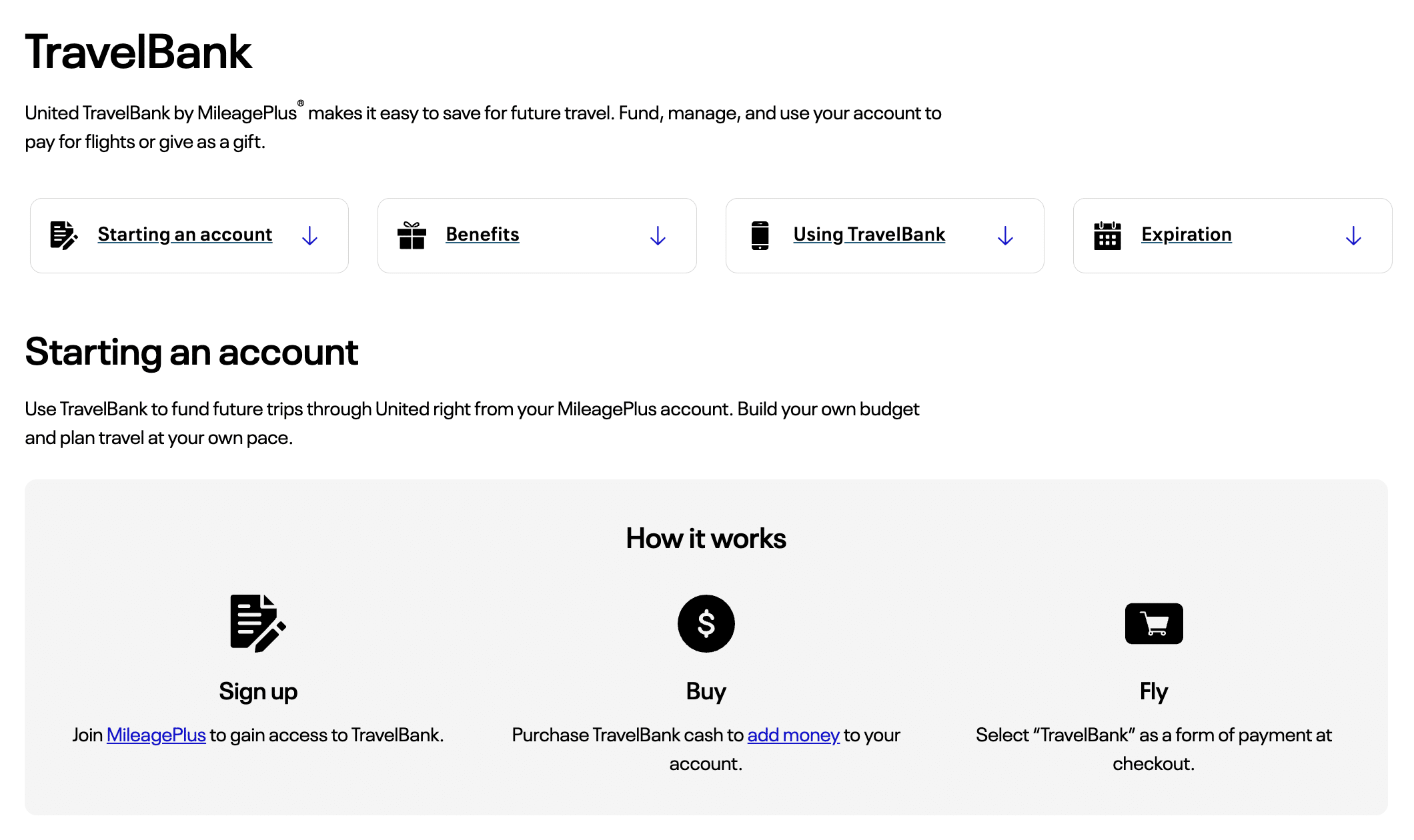Viewport: 1414px width, 840px height.
Task: Click the document-pencil icon beside Starting an account
Action: coord(64,235)
